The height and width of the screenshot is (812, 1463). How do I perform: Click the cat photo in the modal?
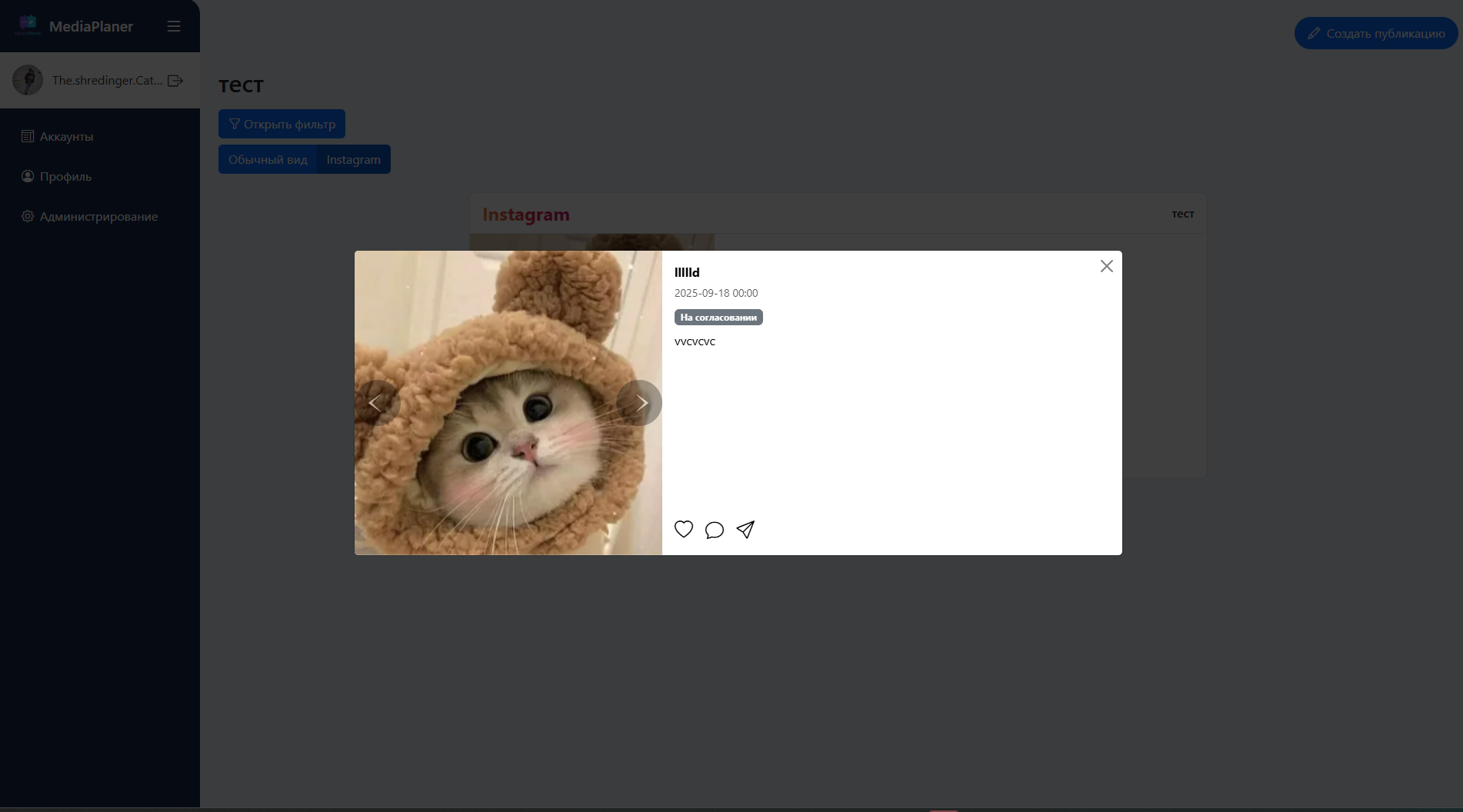click(508, 403)
